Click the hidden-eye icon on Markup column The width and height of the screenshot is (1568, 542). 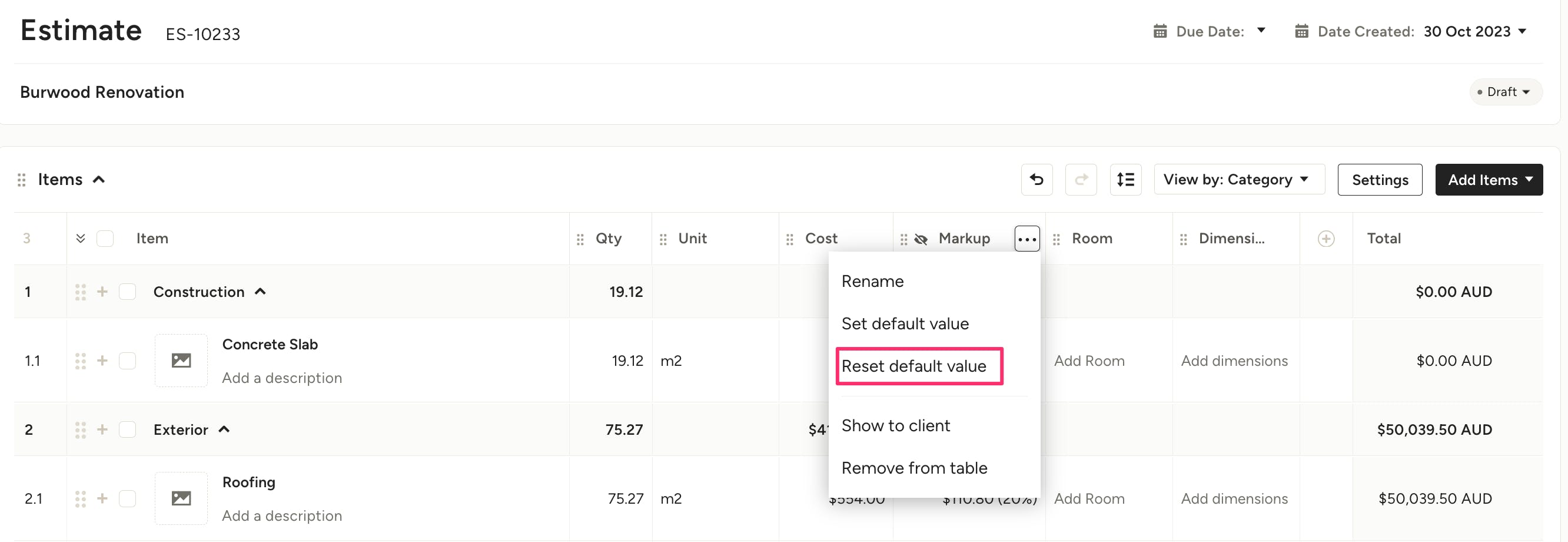(x=921, y=239)
